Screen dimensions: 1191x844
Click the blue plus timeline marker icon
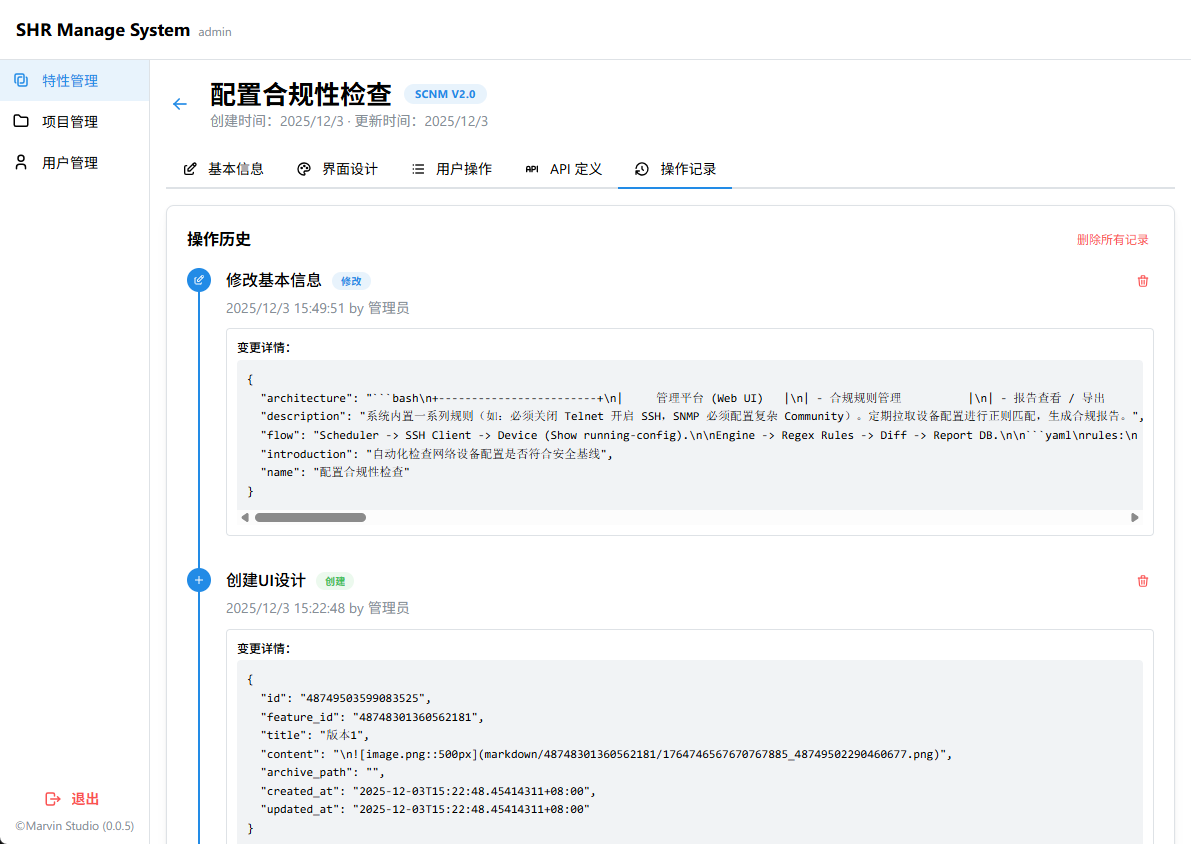pos(199,580)
